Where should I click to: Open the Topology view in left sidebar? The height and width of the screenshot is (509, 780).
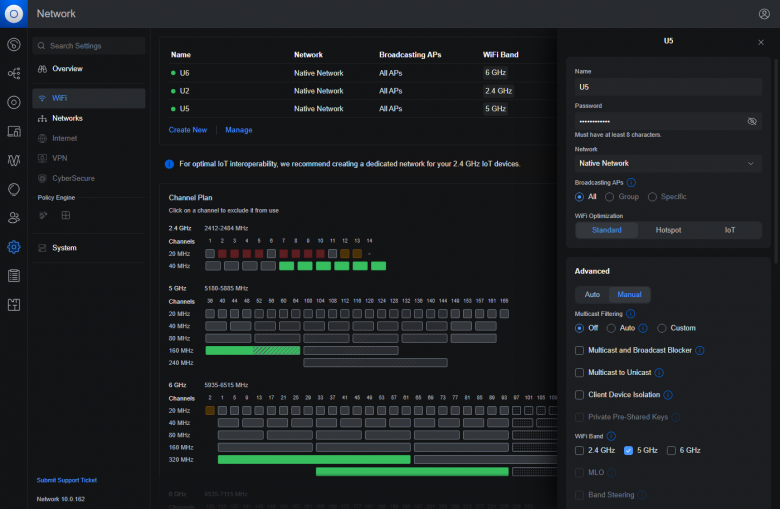(x=14, y=73)
